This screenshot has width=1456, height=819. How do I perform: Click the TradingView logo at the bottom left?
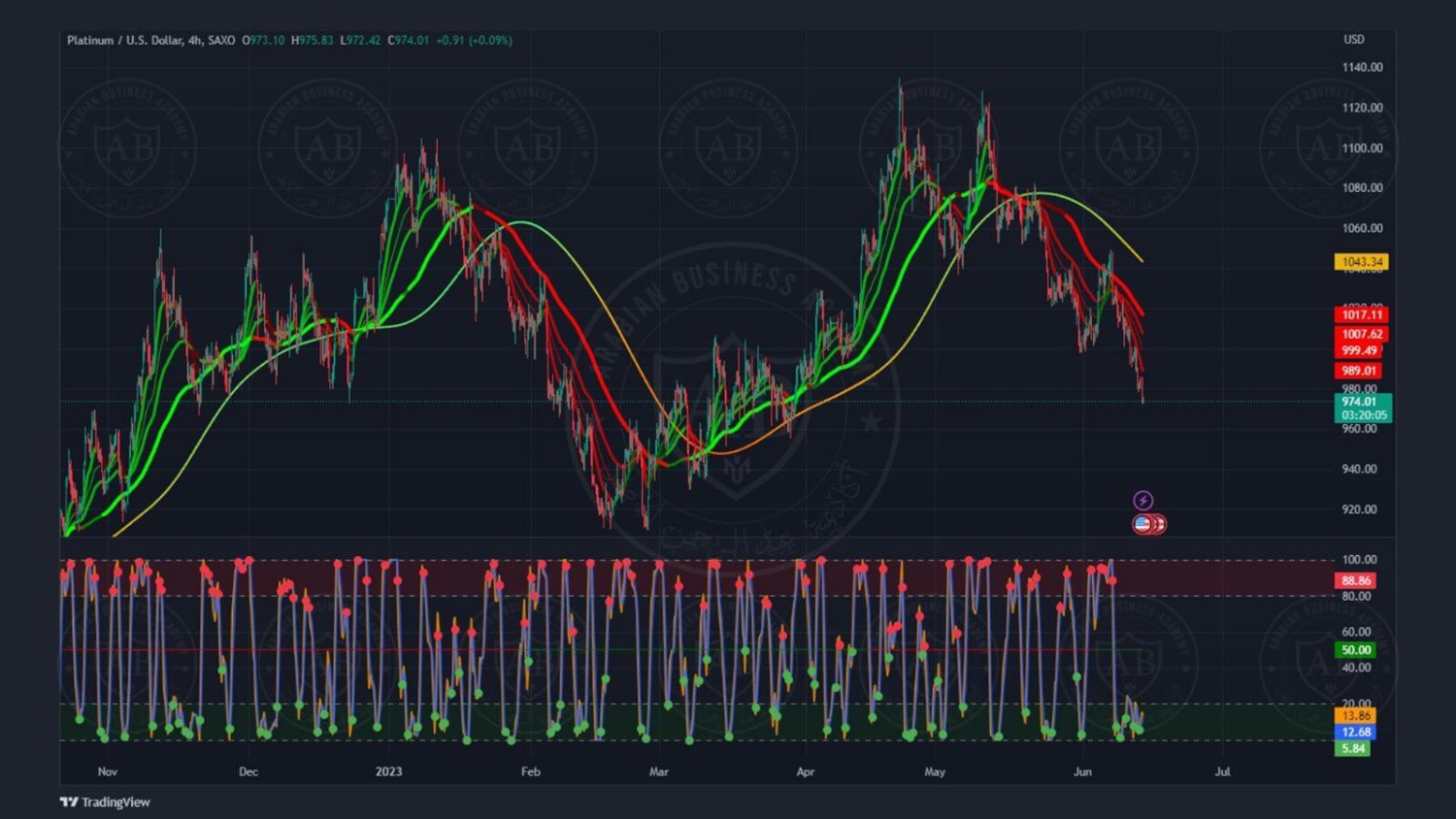(x=105, y=802)
